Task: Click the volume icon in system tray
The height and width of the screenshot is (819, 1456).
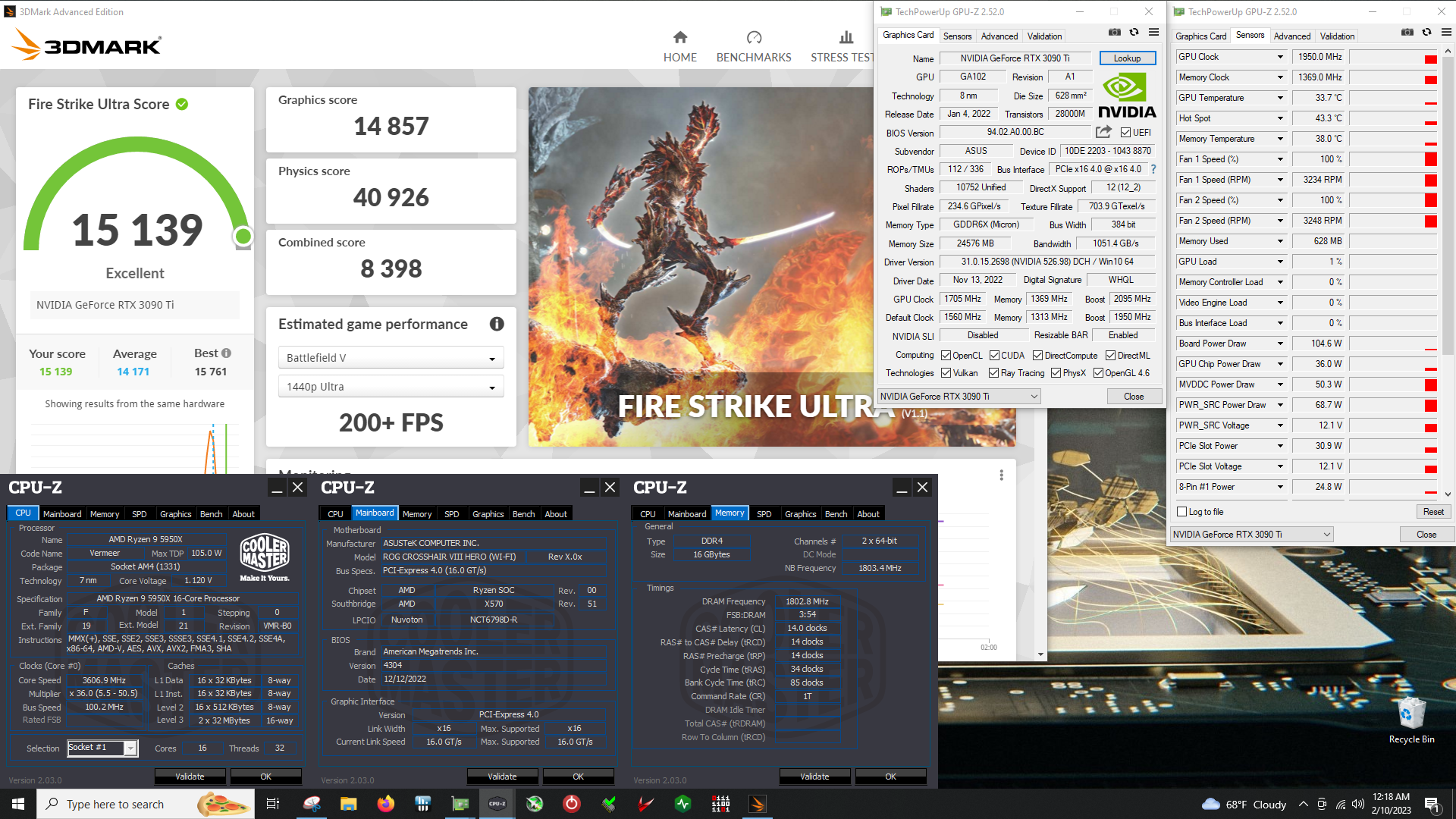Action: point(1358,804)
